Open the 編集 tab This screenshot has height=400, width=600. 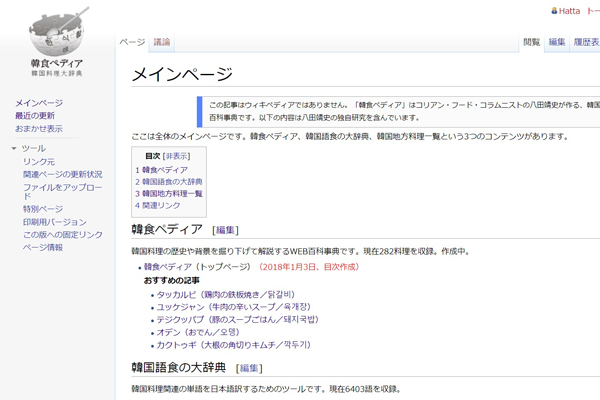pos(557,42)
